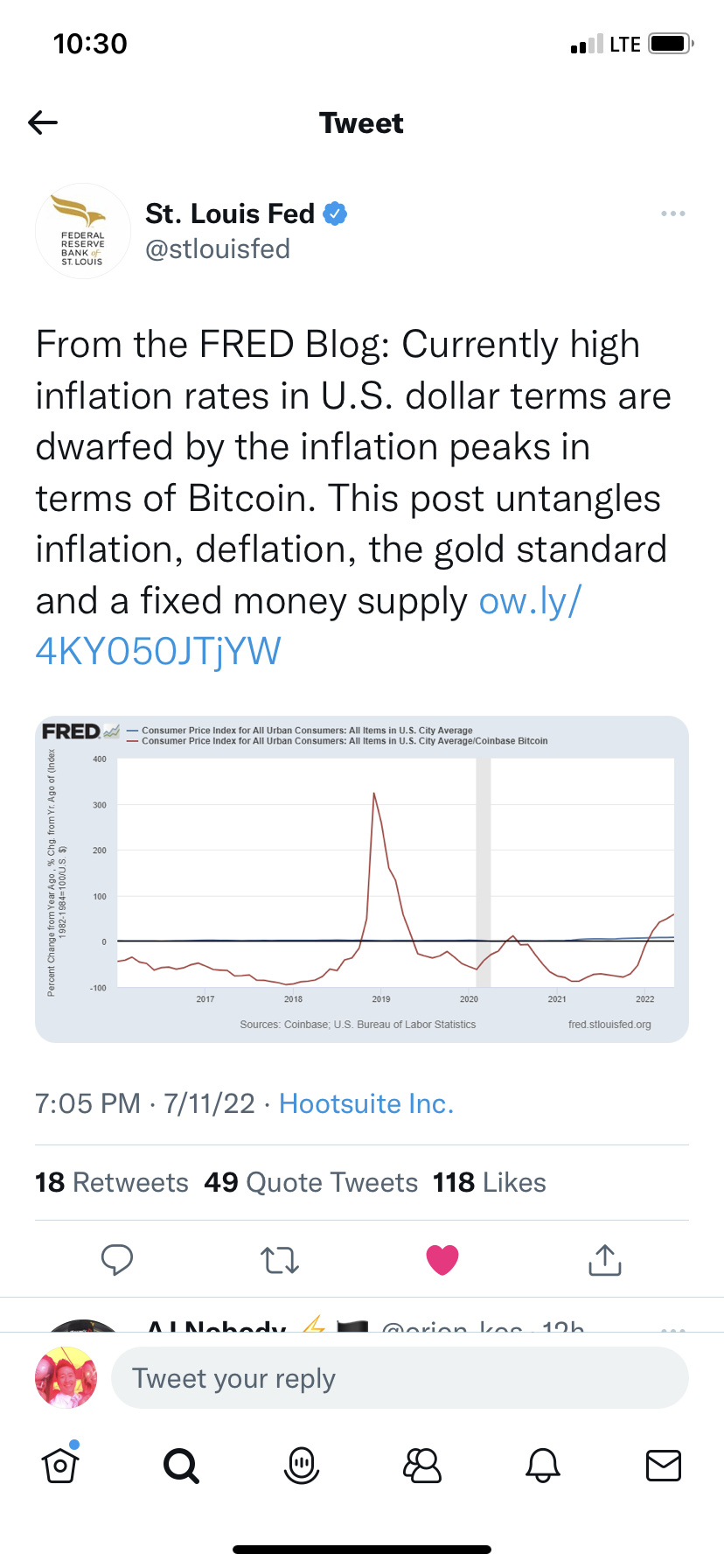Open the Spaces microphone icon
The width and height of the screenshot is (724, 1568).
[x=302, y=1465]
